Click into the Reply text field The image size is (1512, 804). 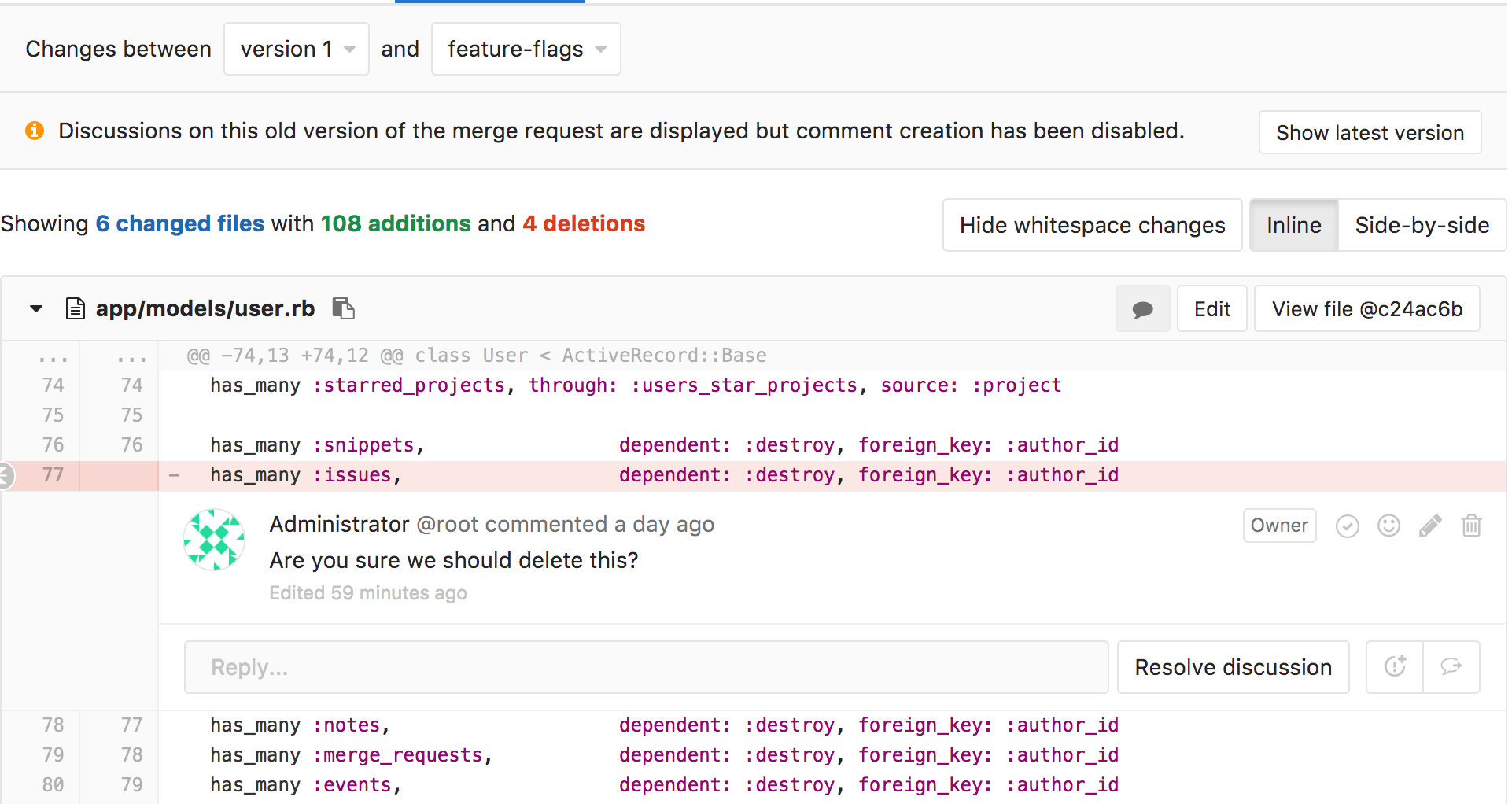pyautogui.click(x=645, y=667)
